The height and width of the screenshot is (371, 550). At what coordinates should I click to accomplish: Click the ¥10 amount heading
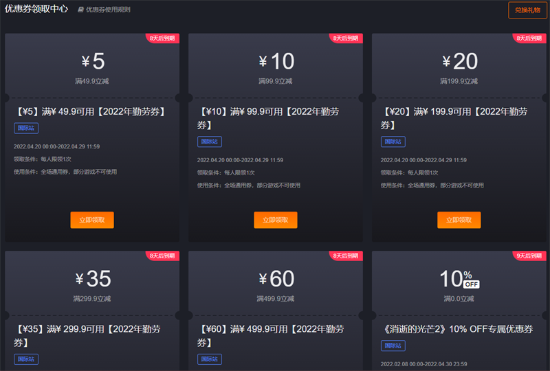click(x=276, y=61)
